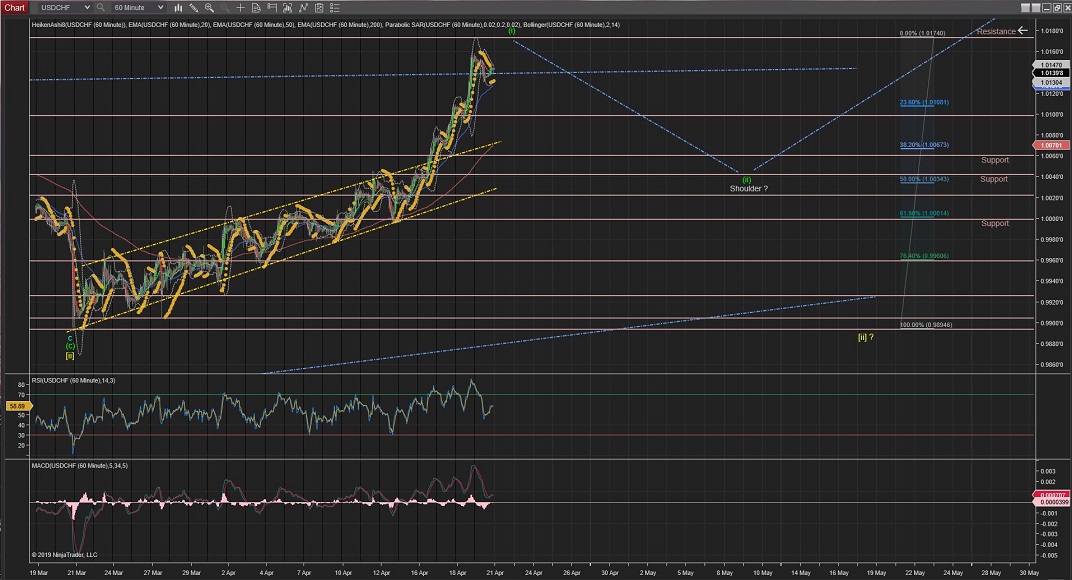Close the chart window

[1067, 8]
